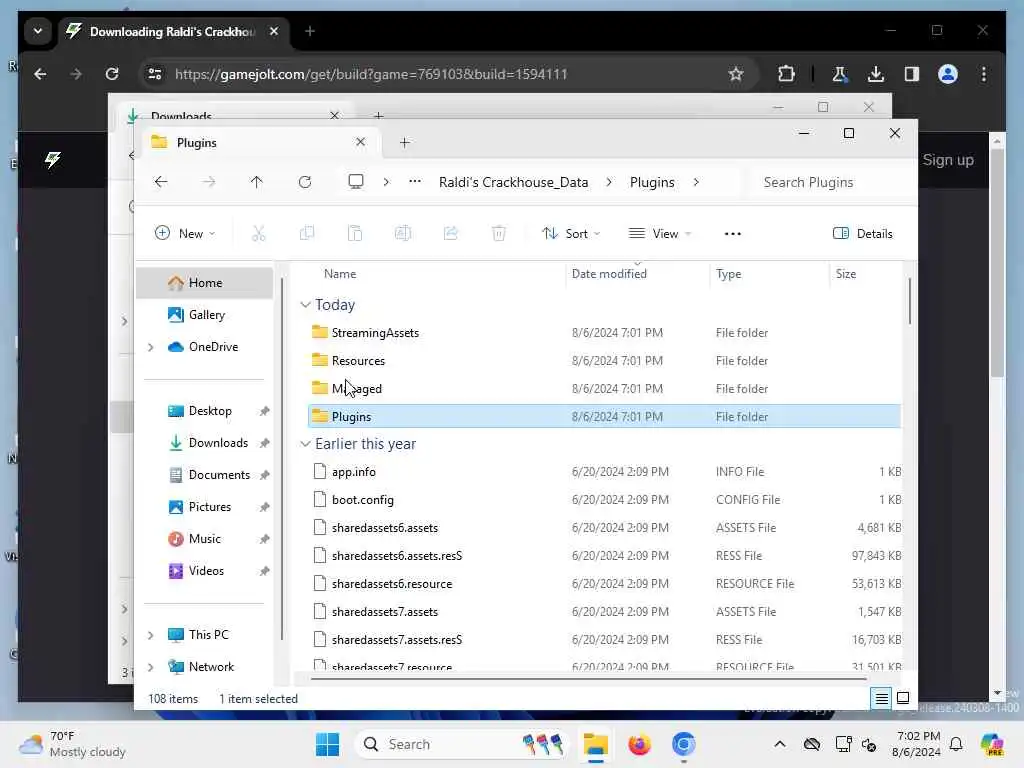Open the address bar ellipsis for hidden path
This screenshot has width=1024, height=768.
coord(415,182)
